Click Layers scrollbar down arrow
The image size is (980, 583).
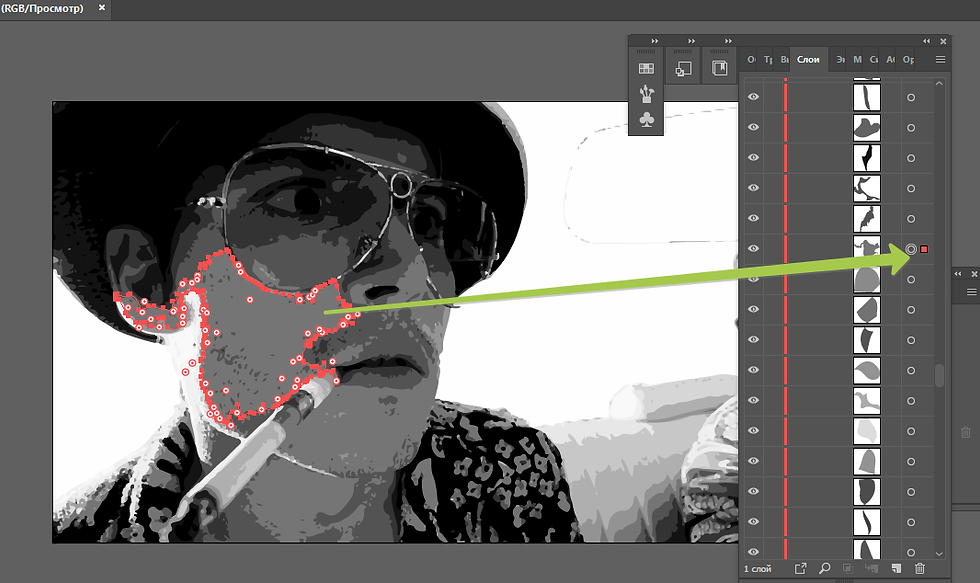pyautogui.click(x=939, y=554)
